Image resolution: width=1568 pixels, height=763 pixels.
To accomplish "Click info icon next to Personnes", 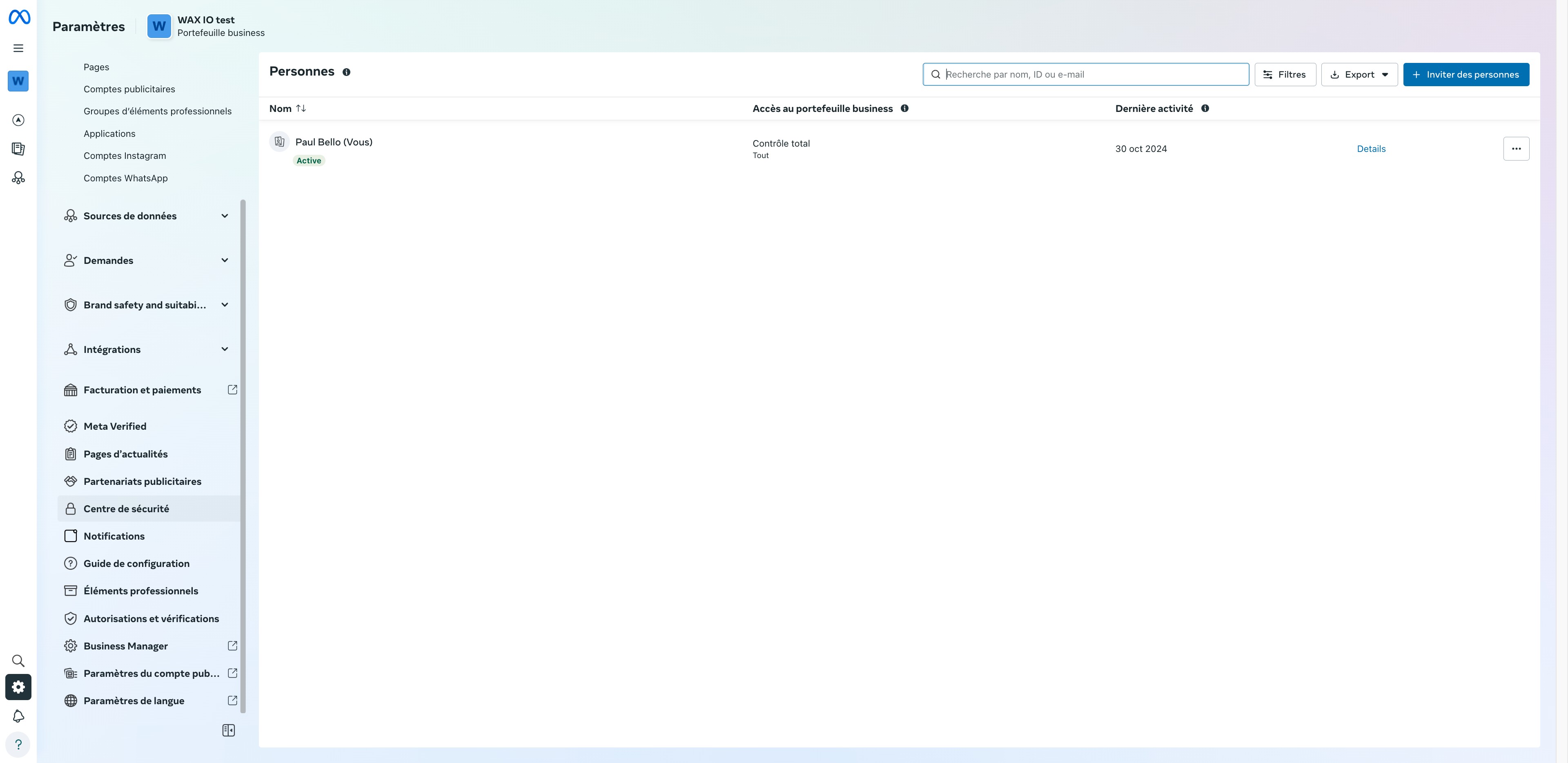I will [346, 72].
